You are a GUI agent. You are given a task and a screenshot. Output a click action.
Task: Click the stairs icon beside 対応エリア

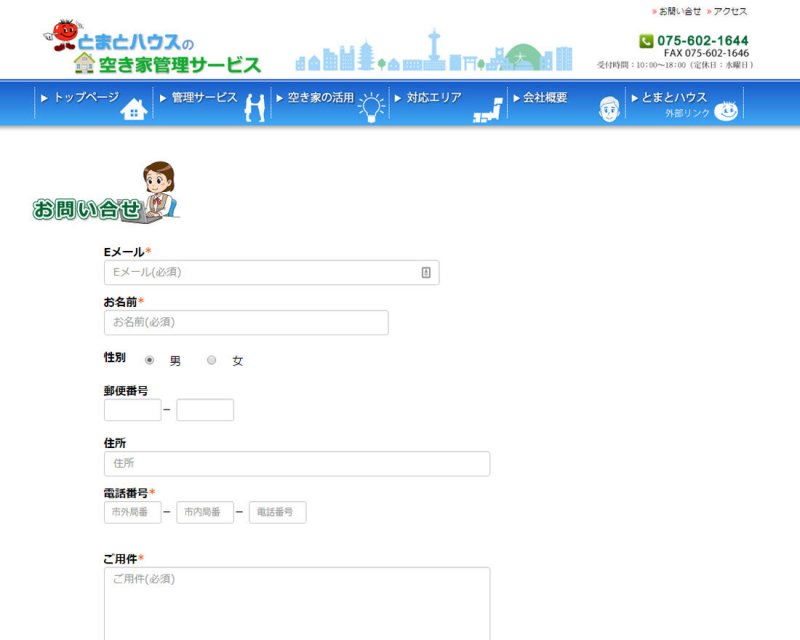click(x=488, y=109)
